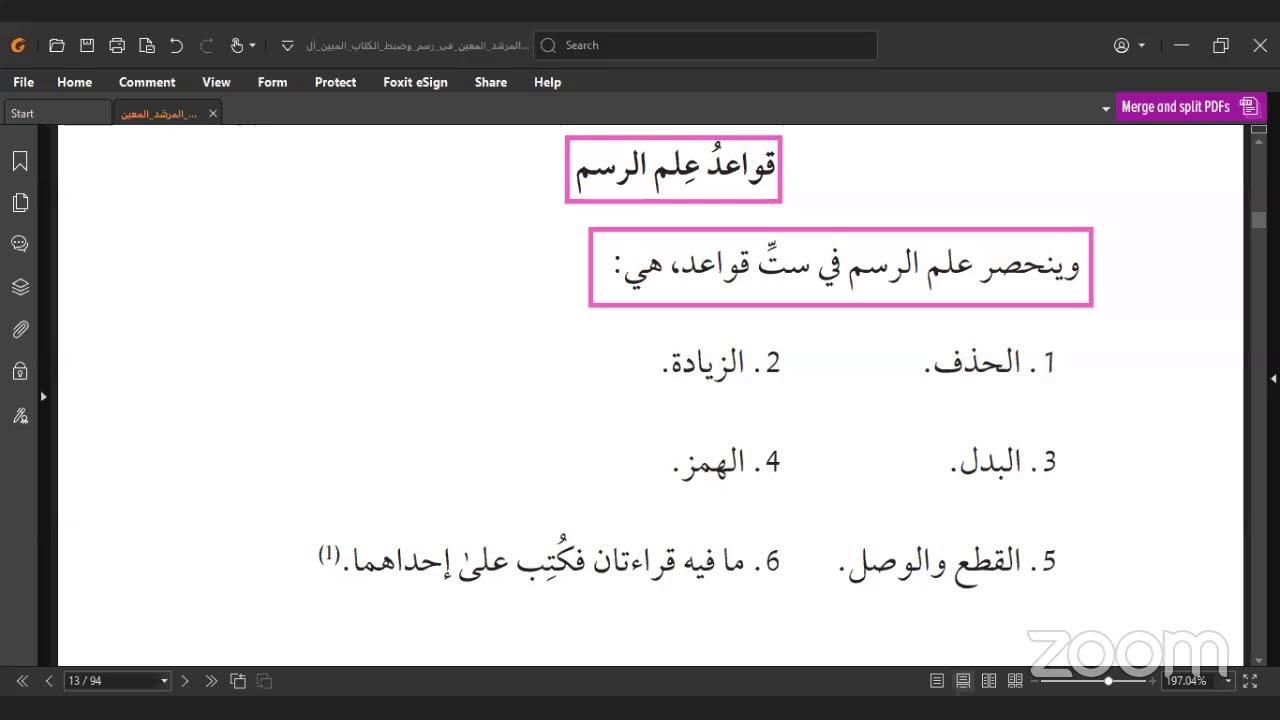This screenshot has height=720, width=1280.
Task: Expand the left navigation pane arrow
Action: pyautogui.click(x=43, y=397)
